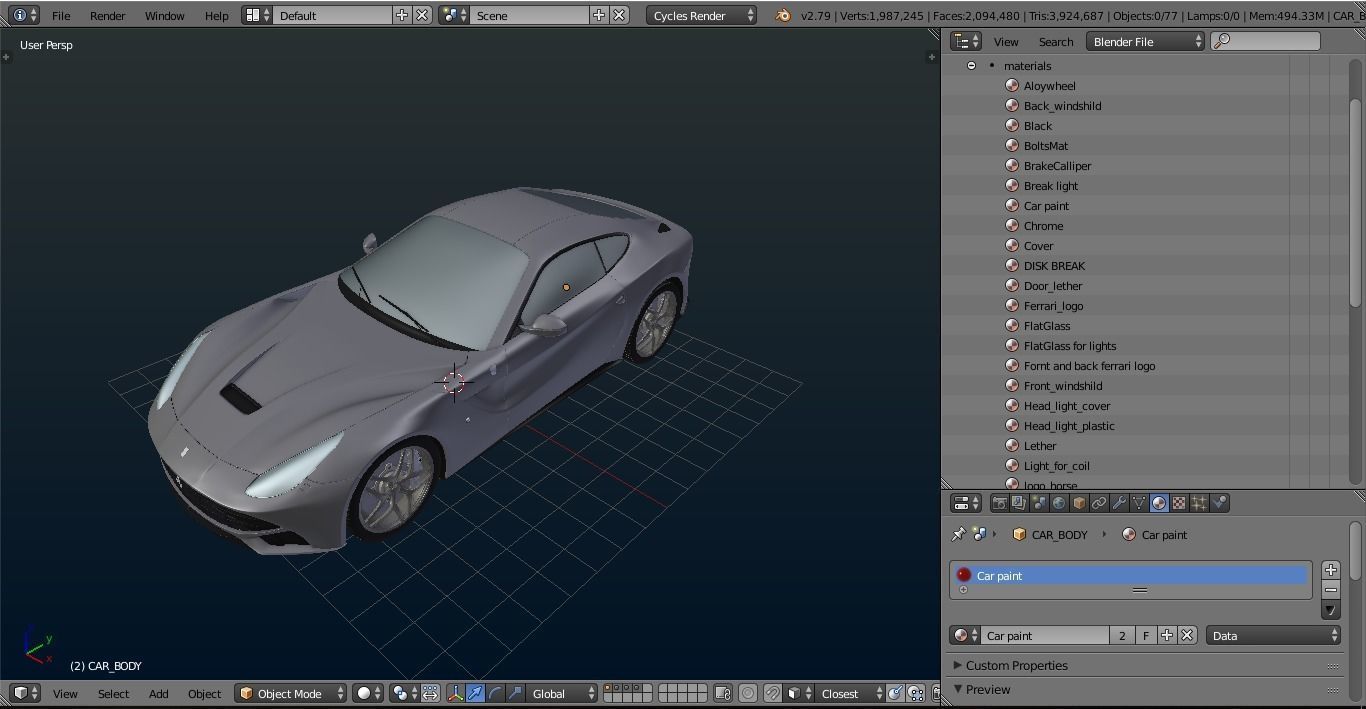Open the Render properties tab
Image resolution: width=1366 pixels, height=709 pixels.
click(999, 503)
